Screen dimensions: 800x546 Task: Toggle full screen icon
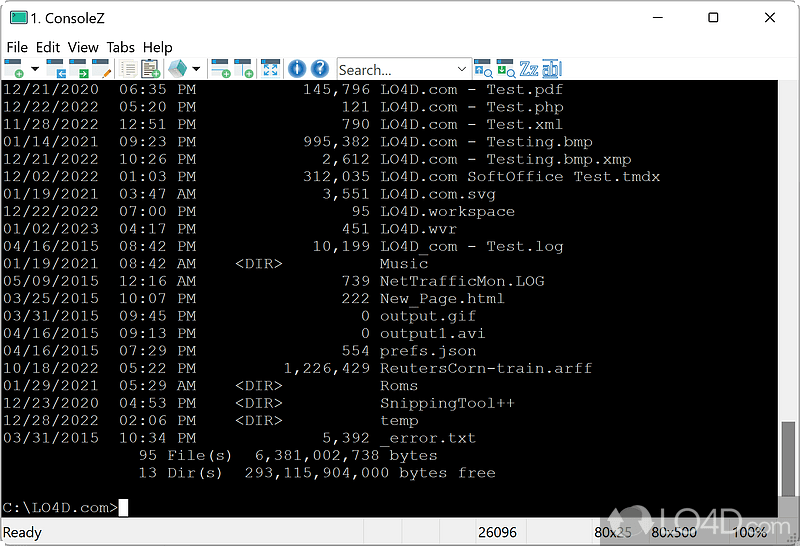click(x=270, y=69)
